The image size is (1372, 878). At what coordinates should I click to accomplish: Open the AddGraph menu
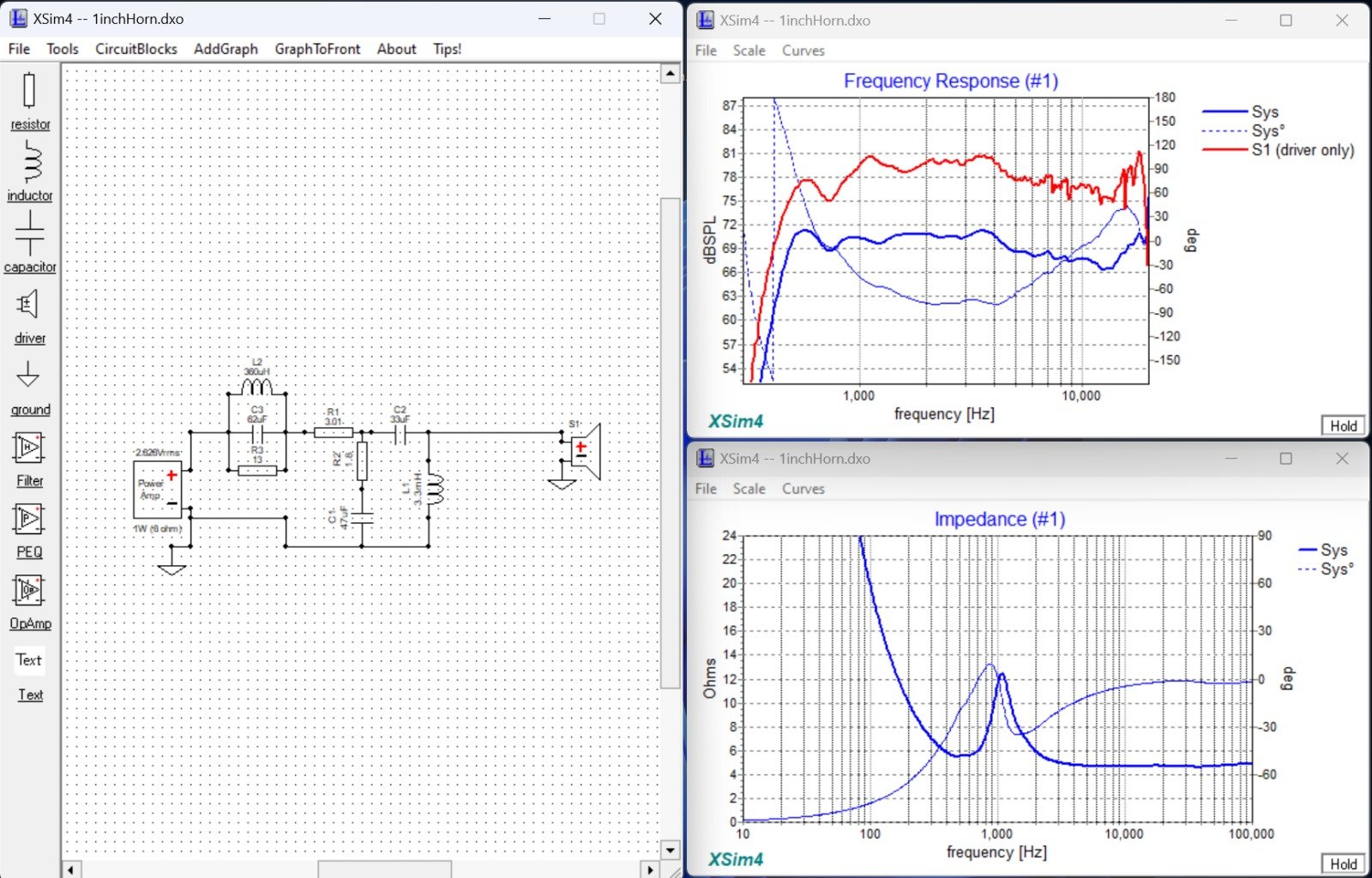click(x=226, y=49)
